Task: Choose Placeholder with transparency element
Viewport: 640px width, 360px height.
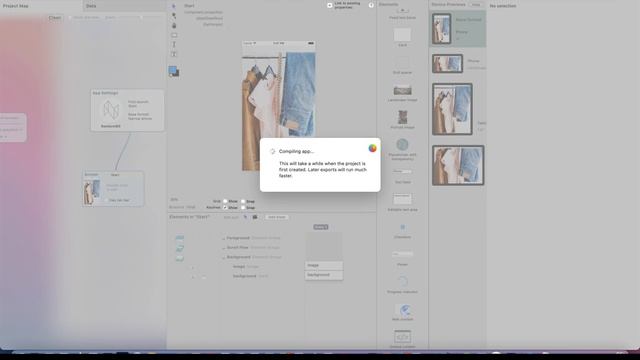Action: point(402,149)
